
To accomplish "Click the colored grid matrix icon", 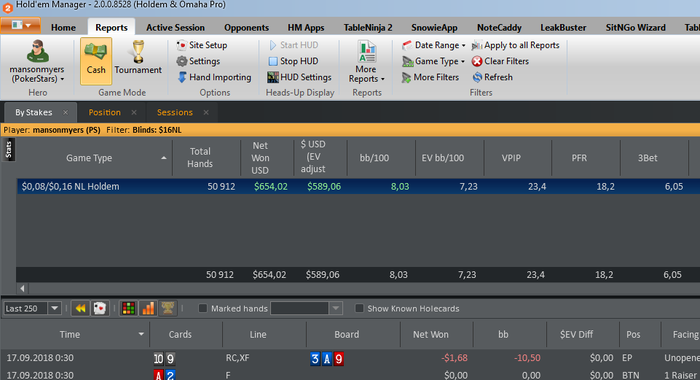I will 129,309.
